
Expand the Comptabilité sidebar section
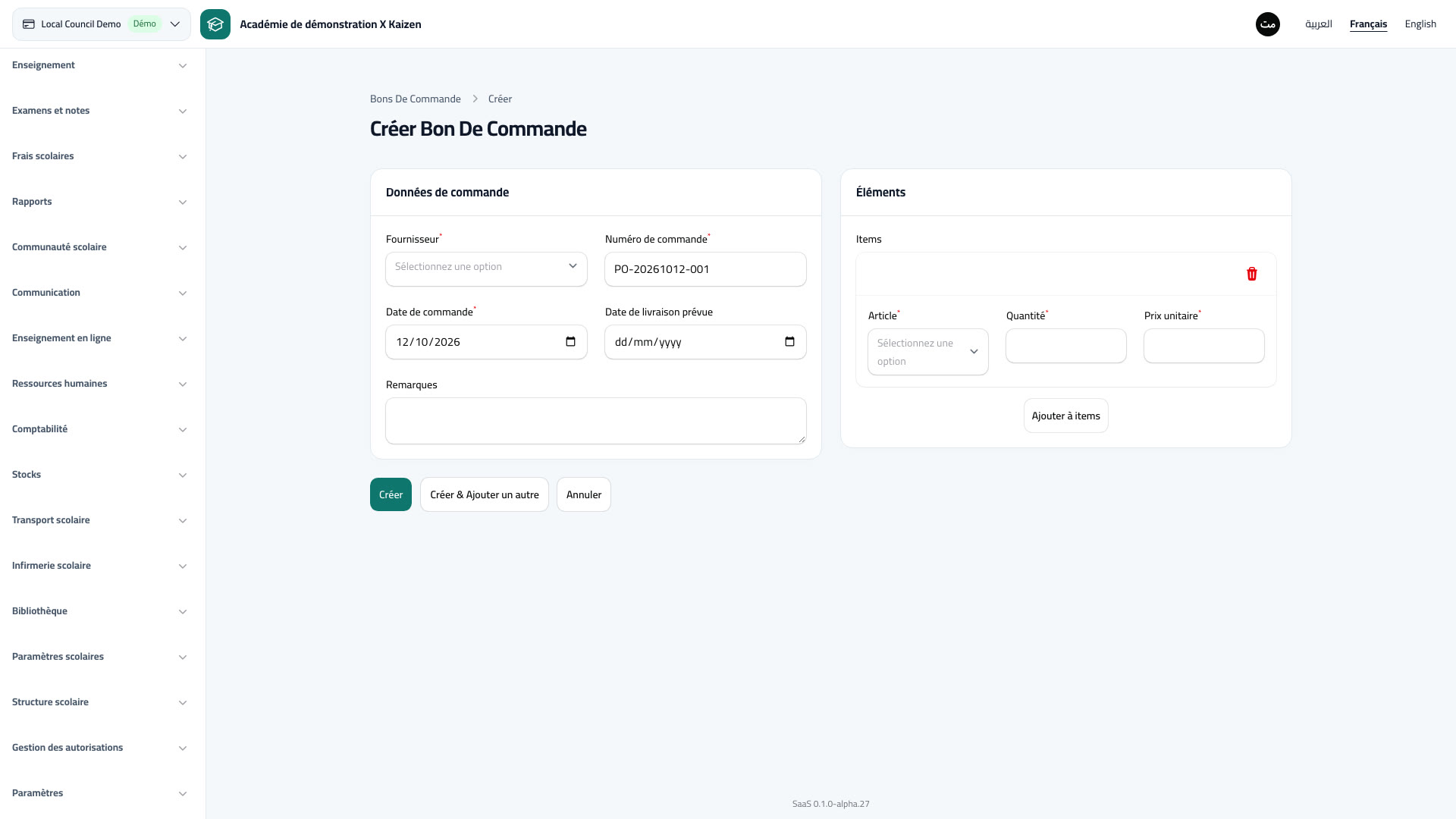pos(100,429)
